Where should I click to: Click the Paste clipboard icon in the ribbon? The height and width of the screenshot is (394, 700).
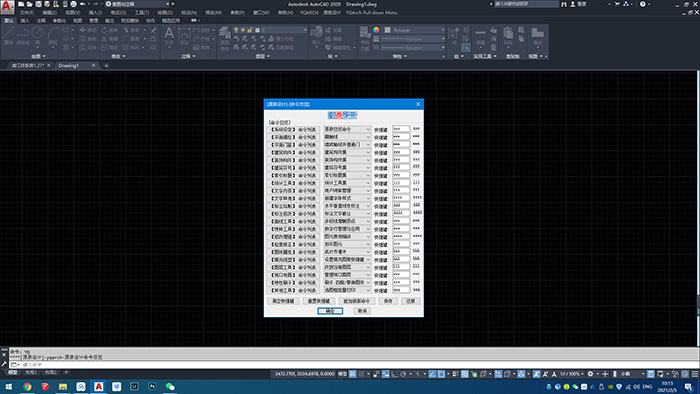click(508, 35)
